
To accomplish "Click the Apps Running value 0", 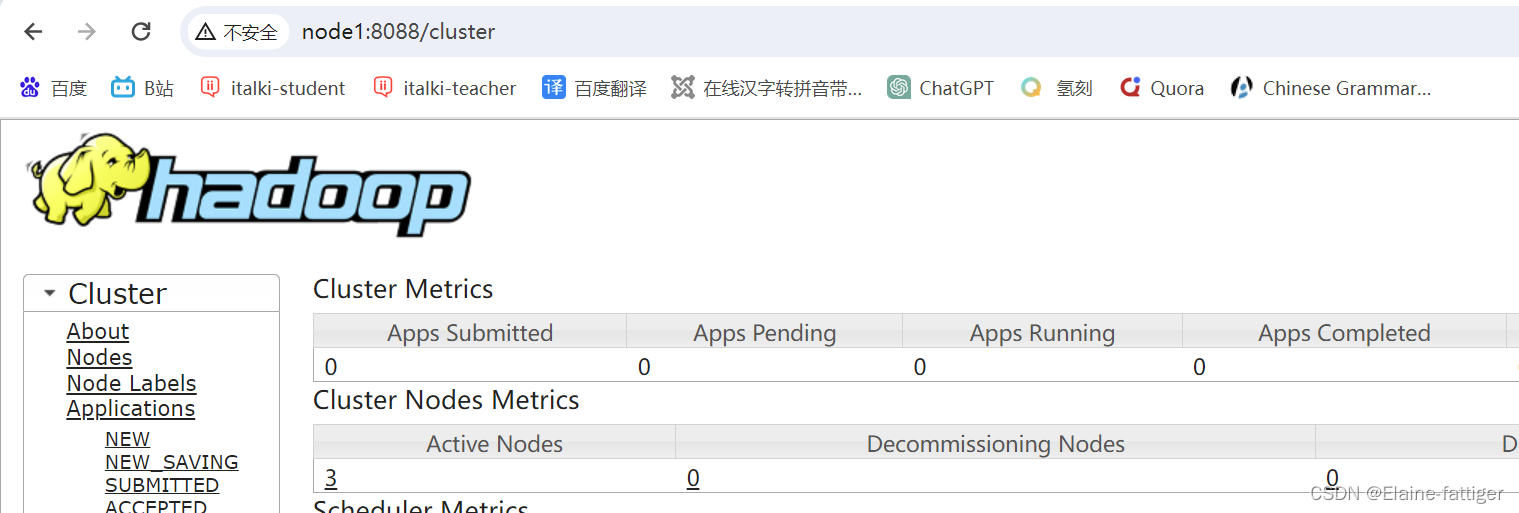I will point(920,367).
